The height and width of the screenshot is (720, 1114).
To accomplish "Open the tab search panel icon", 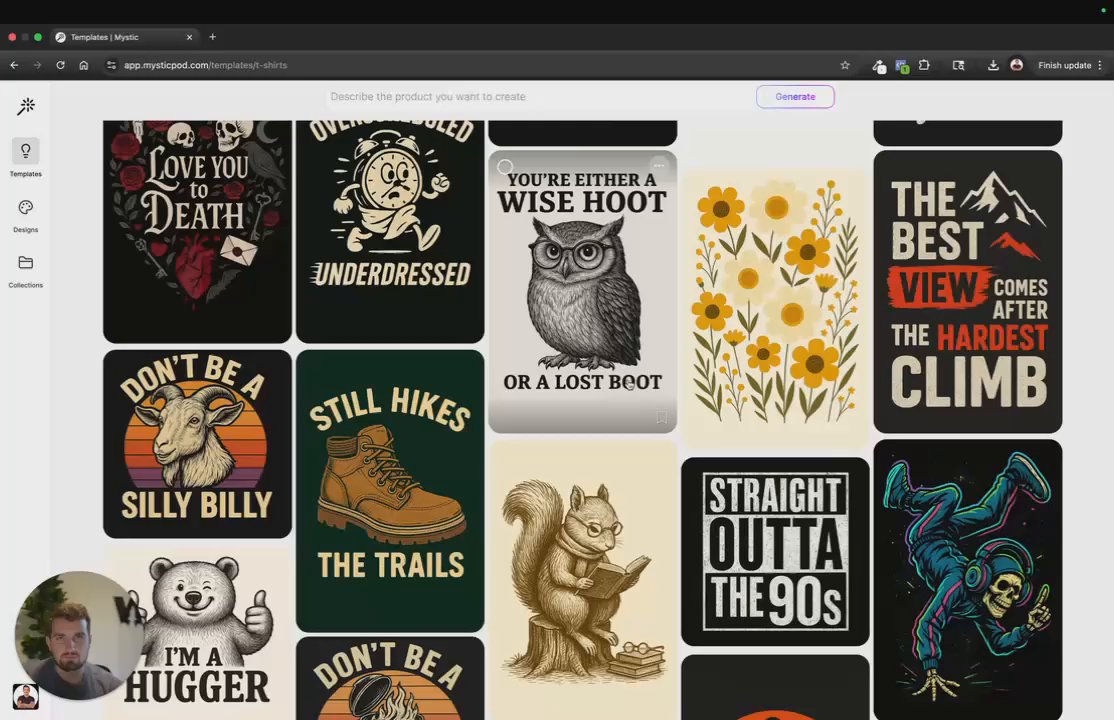I will (x=958, y=65).
